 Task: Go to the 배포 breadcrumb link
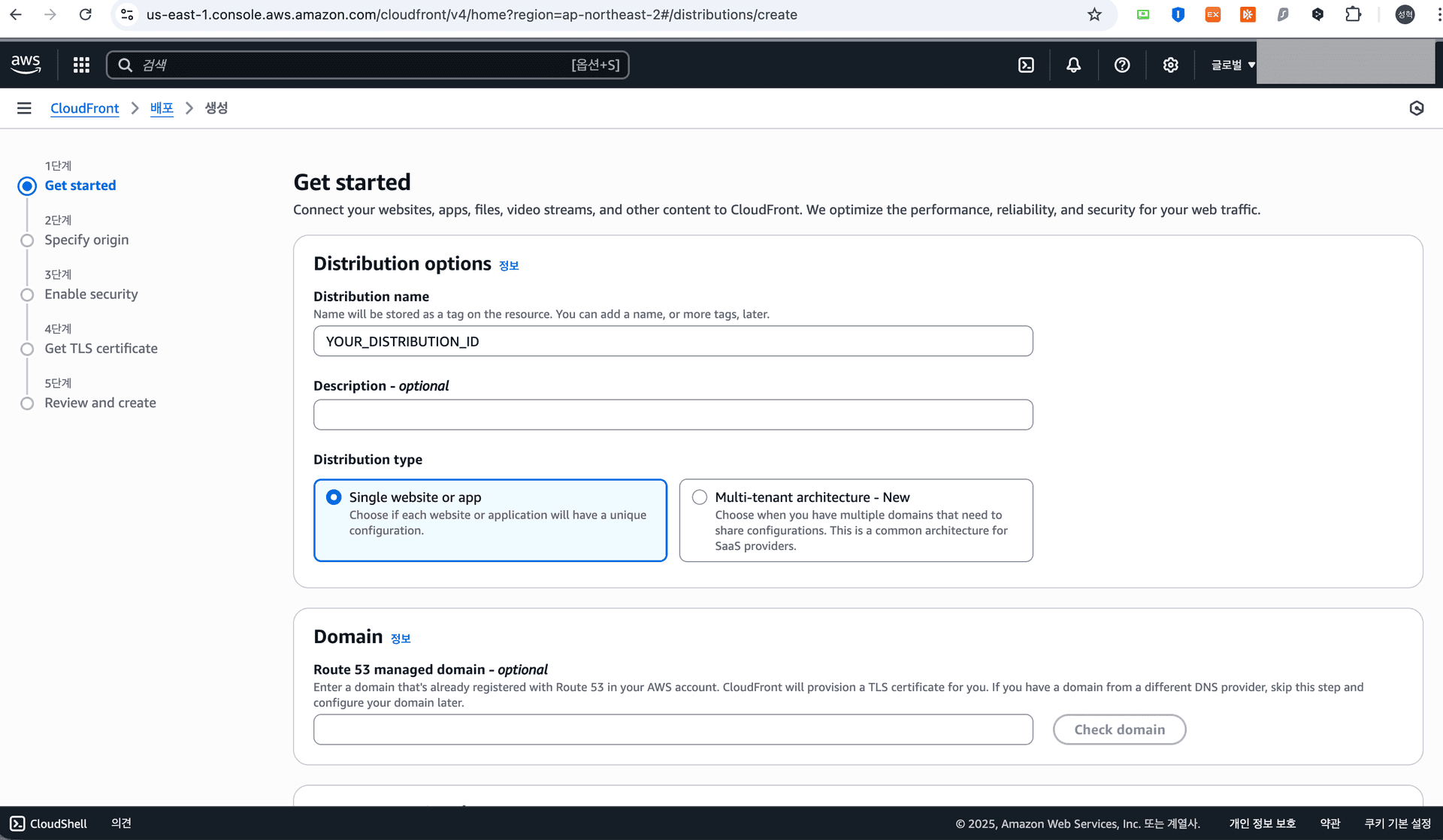click(162, 108)
